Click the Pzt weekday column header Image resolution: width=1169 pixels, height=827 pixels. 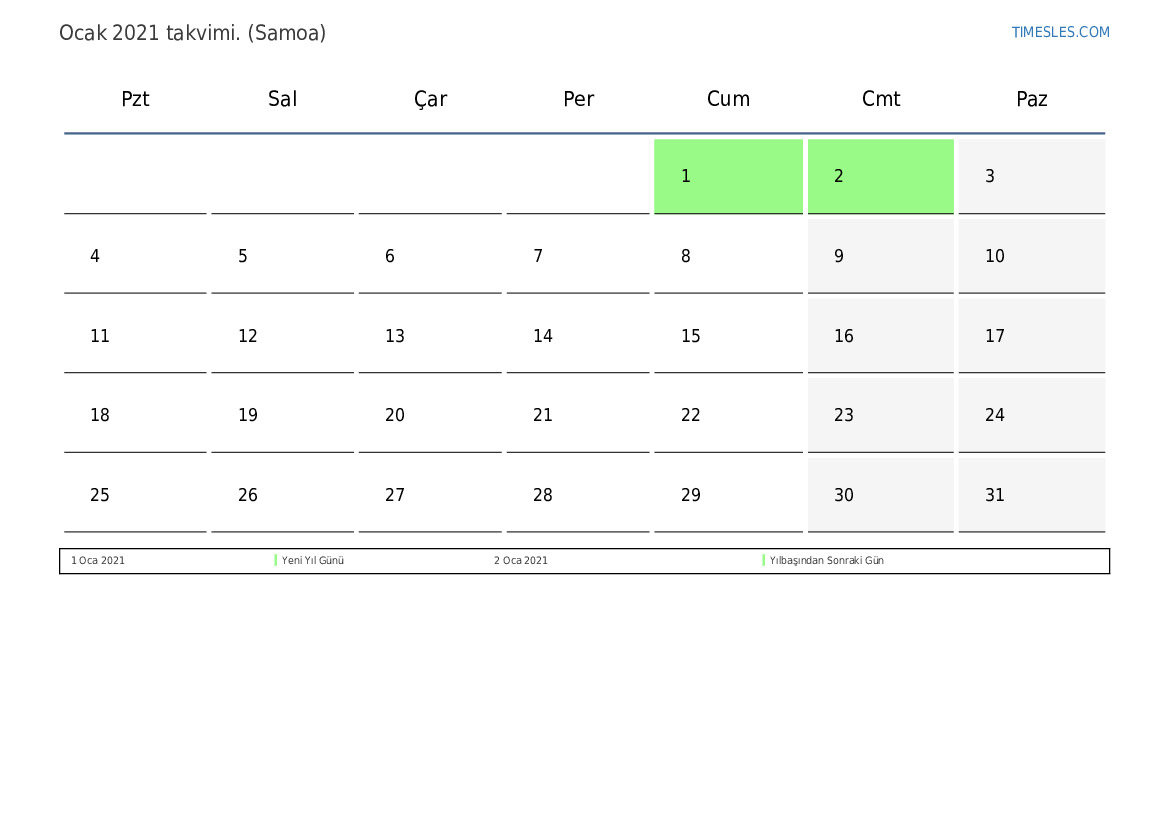tap(135, 99)
